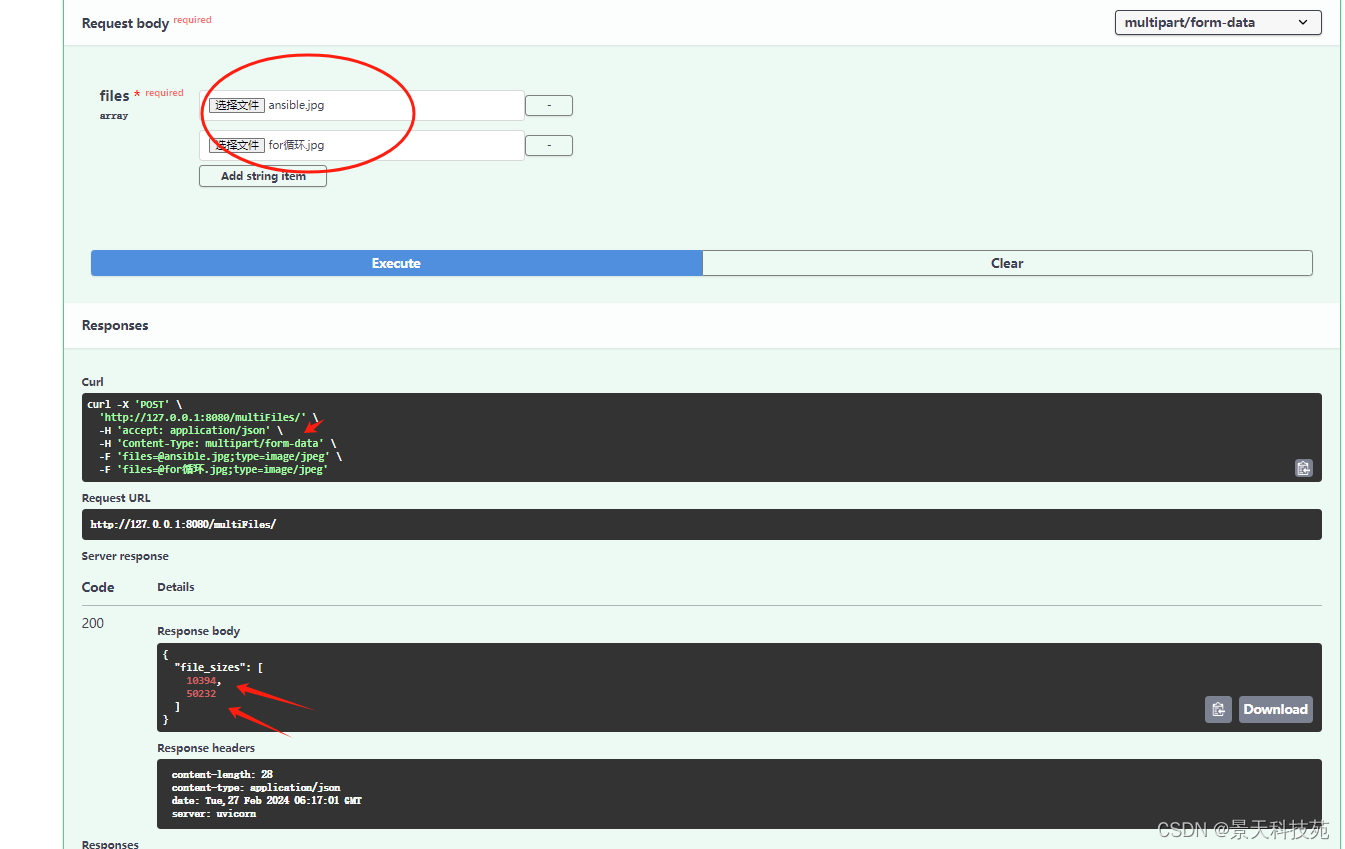This screenshot has width=1345, height=849.
Task: Execute the request
Action: [396, 263]
